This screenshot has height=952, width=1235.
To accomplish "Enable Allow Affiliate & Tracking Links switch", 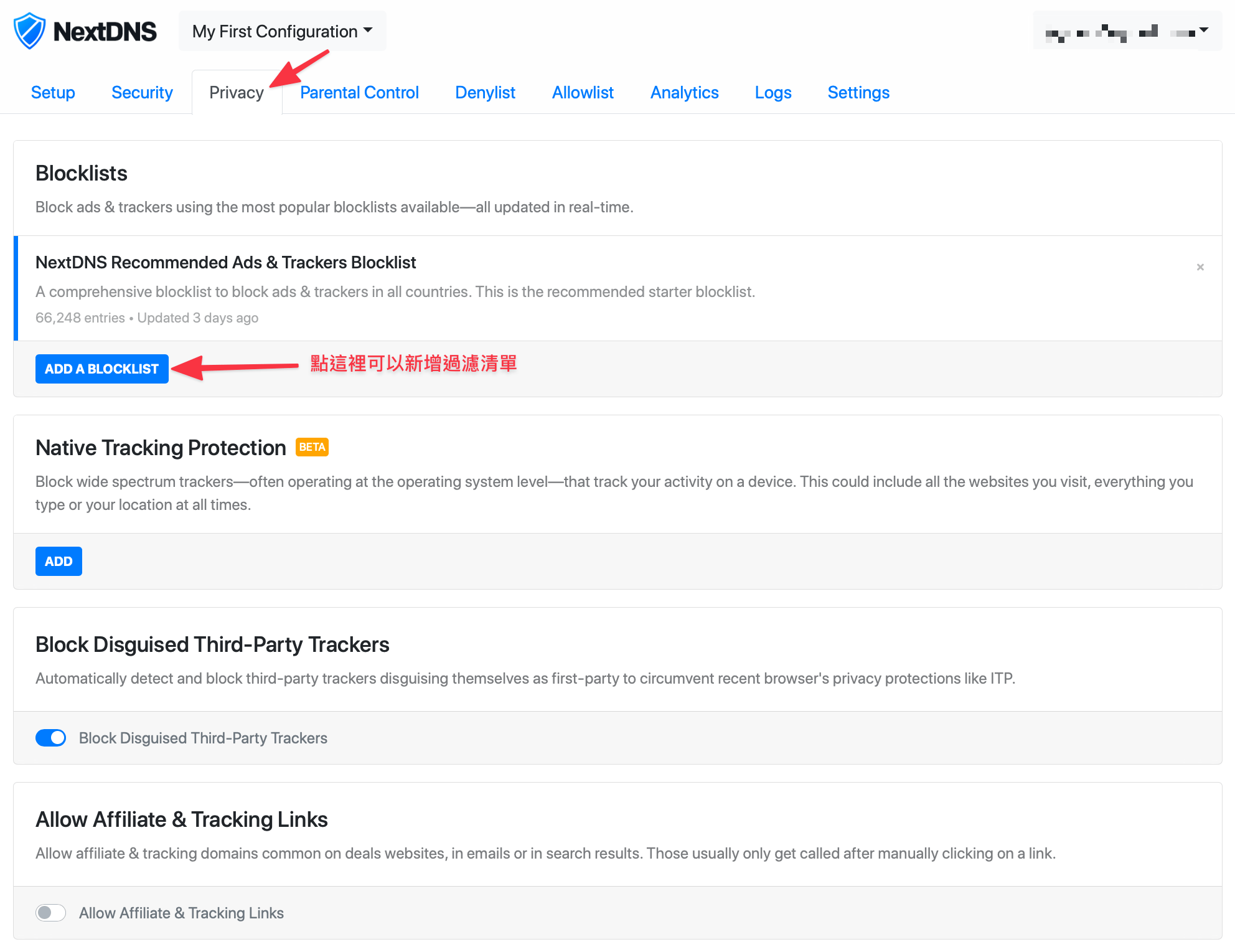I will (x=51, y=913).
